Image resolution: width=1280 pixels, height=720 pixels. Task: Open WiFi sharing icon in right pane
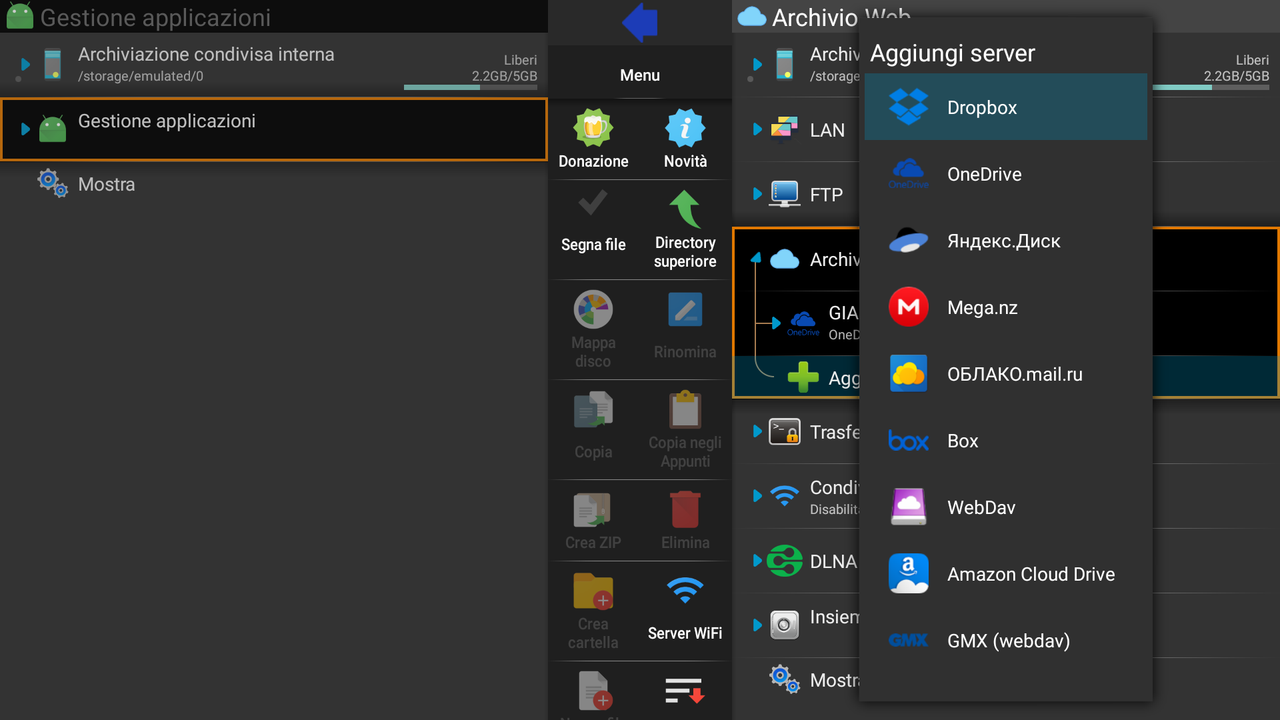click(x=784, y=494)
